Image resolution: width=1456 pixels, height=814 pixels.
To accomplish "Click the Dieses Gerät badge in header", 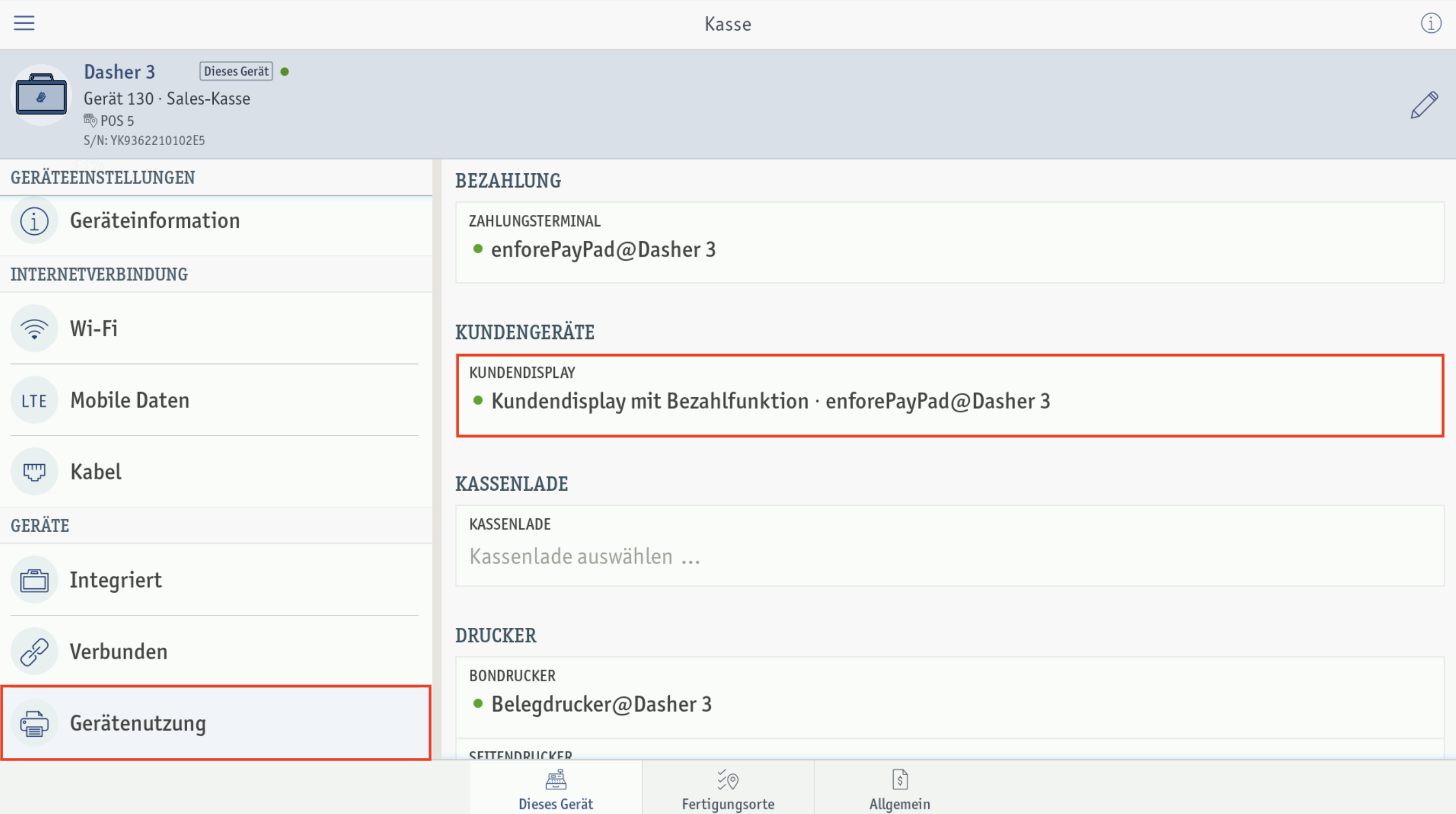I will click(236, 71).
